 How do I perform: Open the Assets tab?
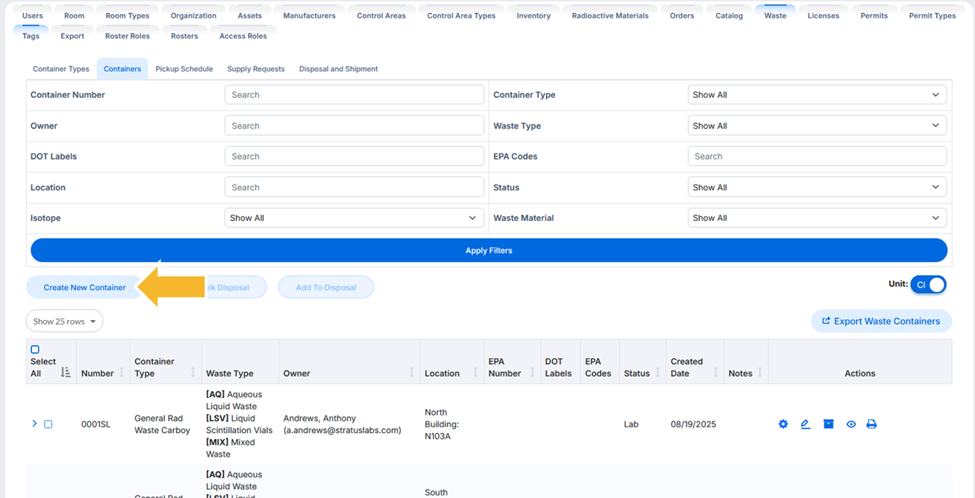point(249,16)
